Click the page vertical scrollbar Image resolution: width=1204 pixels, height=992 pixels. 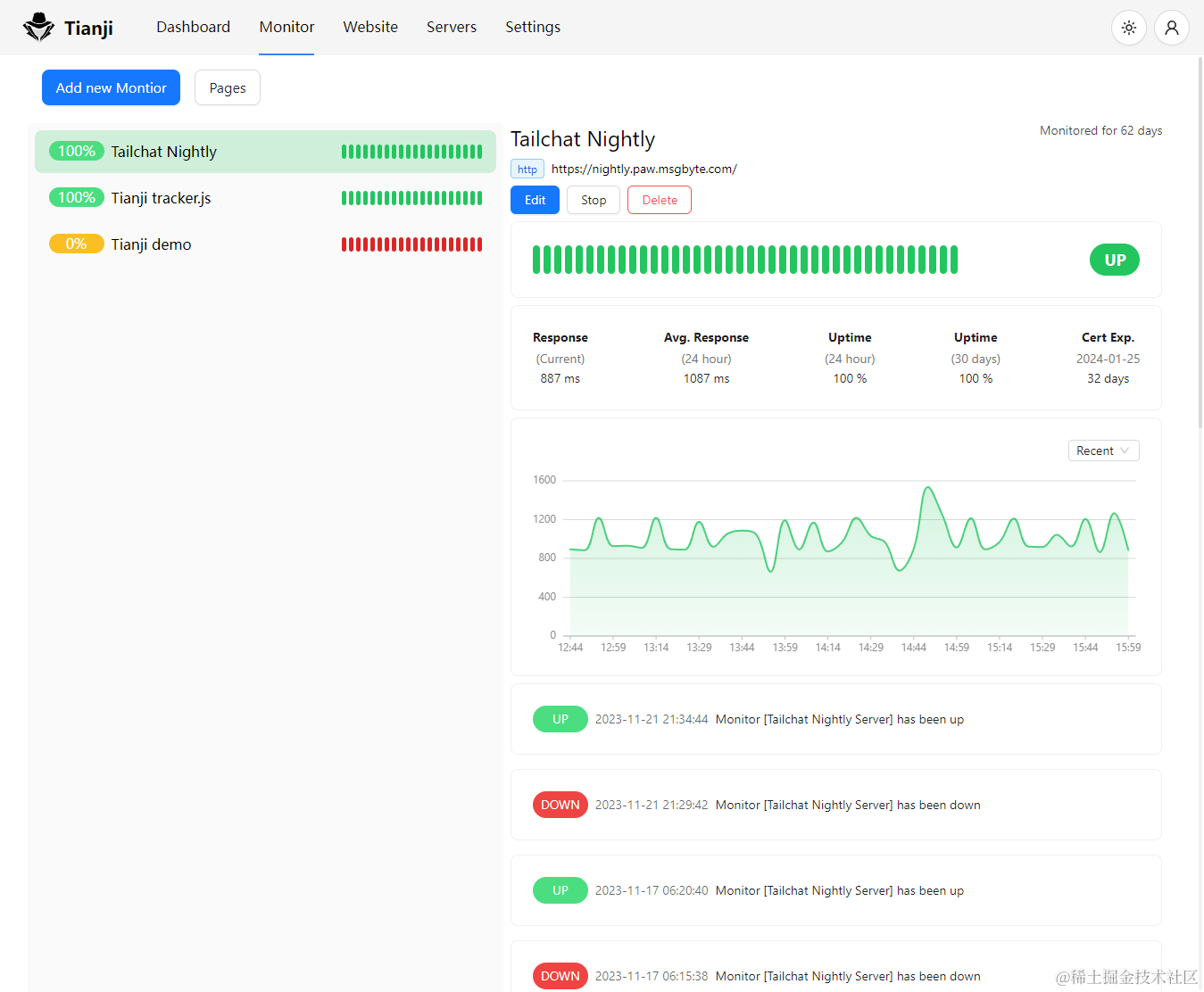tap(1200, 241)
